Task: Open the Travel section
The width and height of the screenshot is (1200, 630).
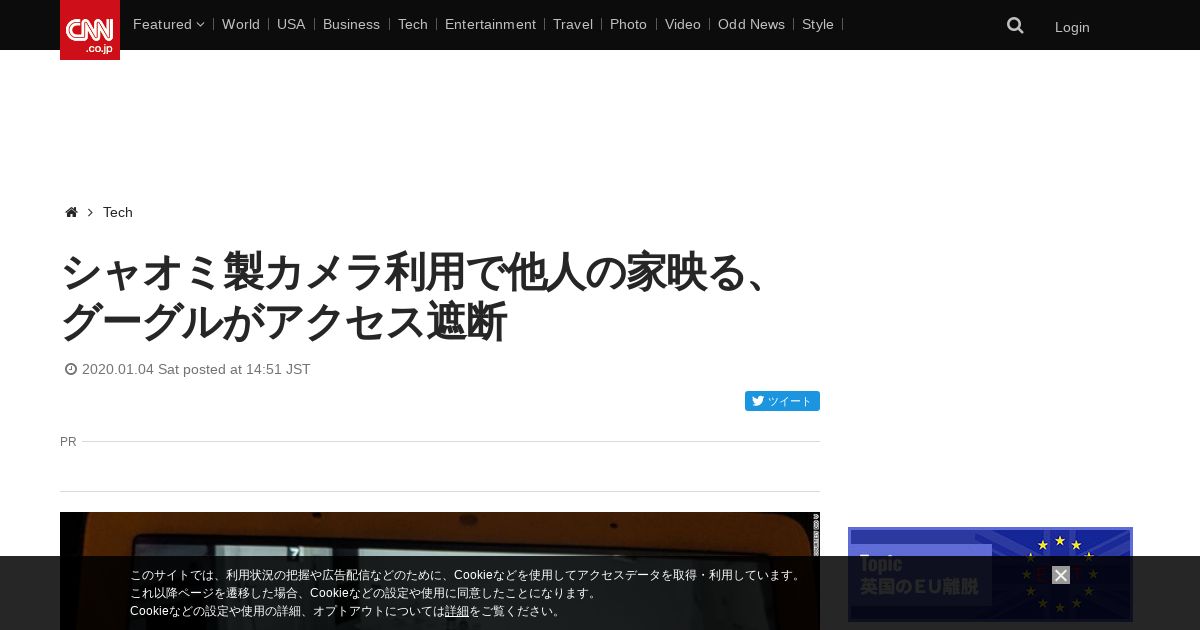Action: [573, 24]
